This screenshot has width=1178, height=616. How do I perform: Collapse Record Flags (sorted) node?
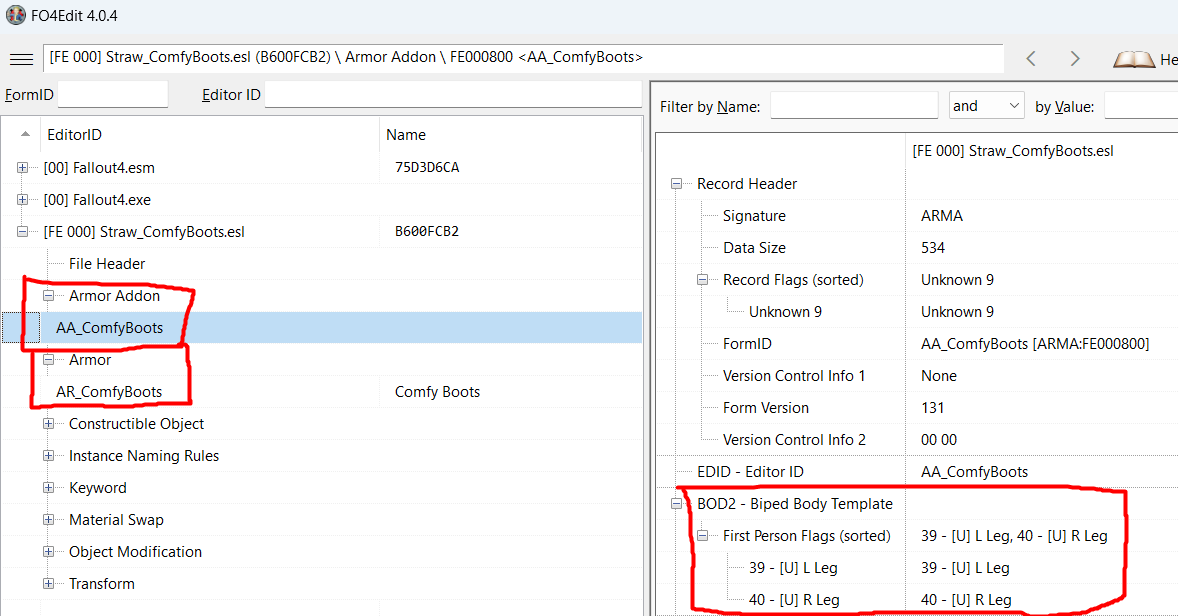click(702, 280)
